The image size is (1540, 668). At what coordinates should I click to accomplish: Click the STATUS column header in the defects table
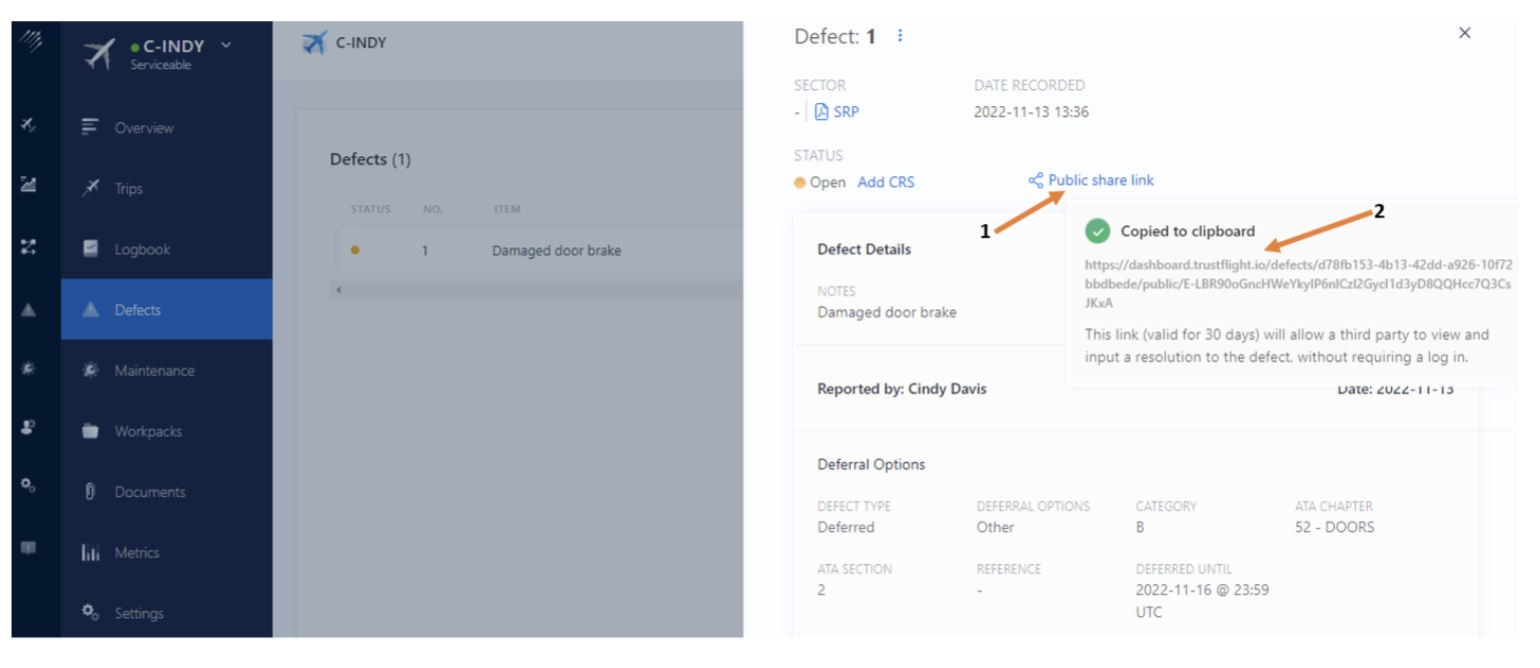click(x=370, y=209)
